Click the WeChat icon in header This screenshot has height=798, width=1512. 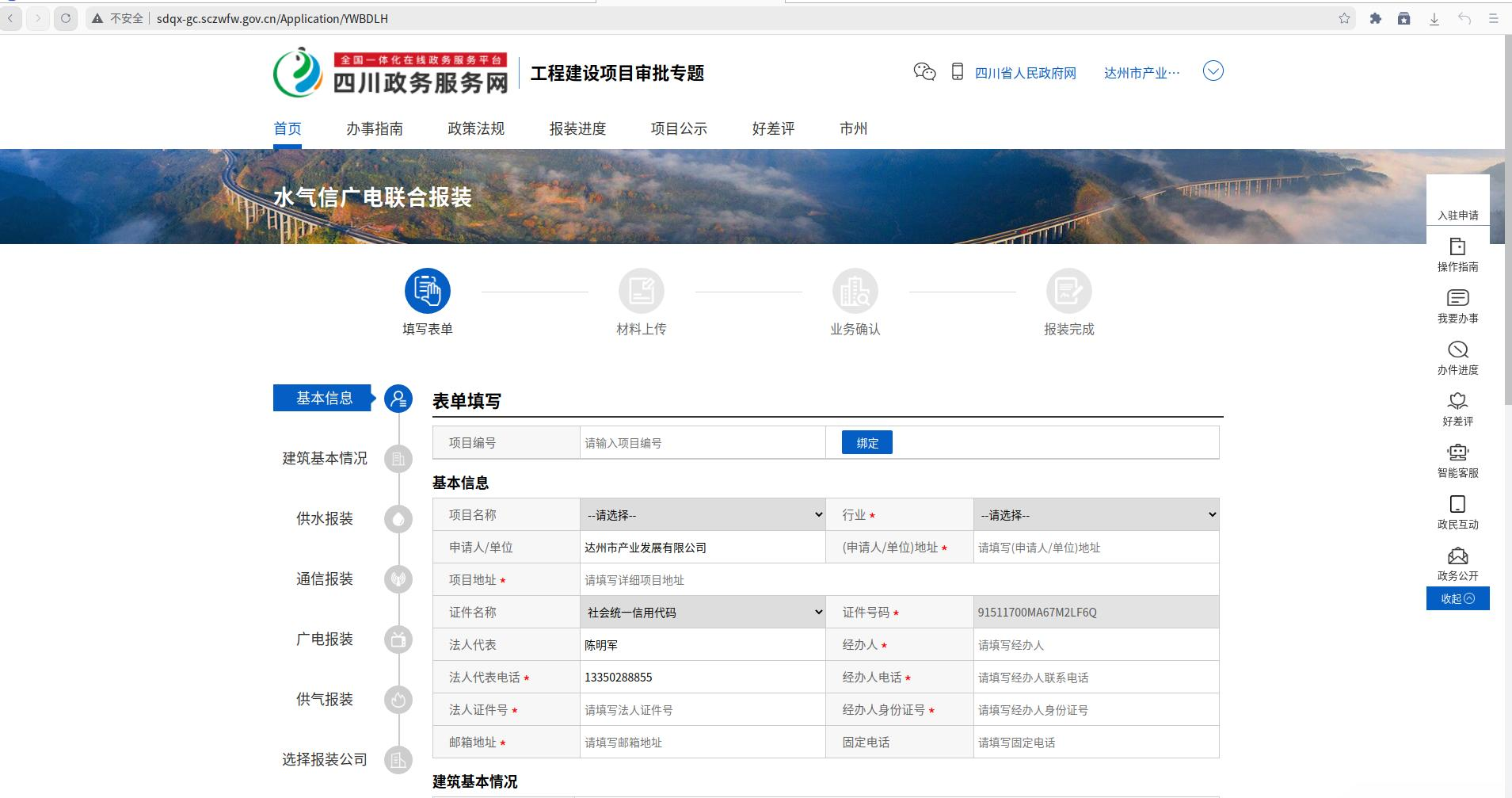coord(924,72)
